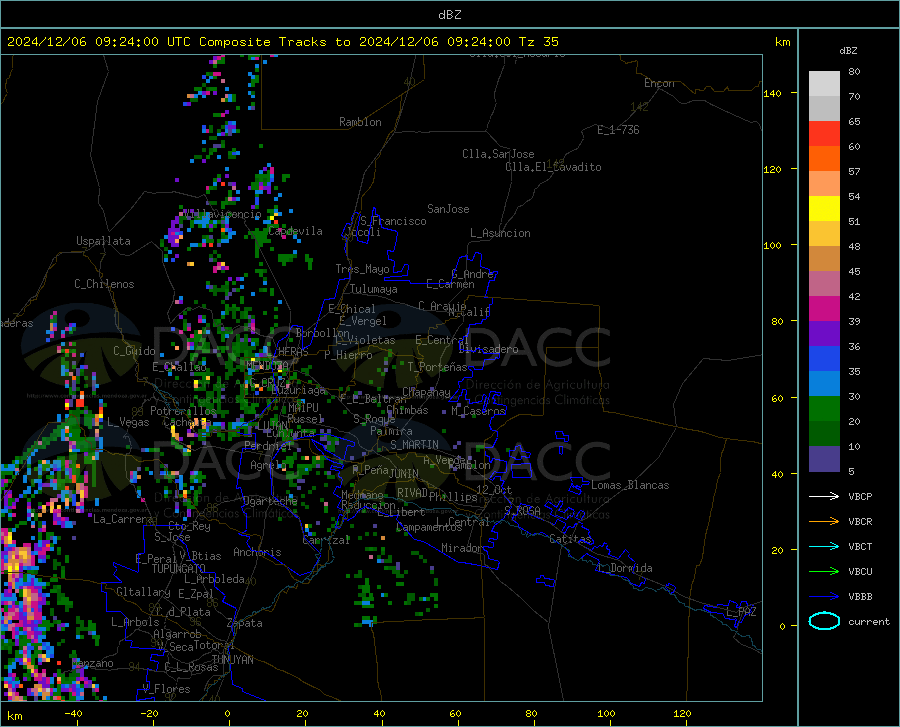Click the C_Chilenos map label
The width and height of the screenshot is (900, 727).
104,284
